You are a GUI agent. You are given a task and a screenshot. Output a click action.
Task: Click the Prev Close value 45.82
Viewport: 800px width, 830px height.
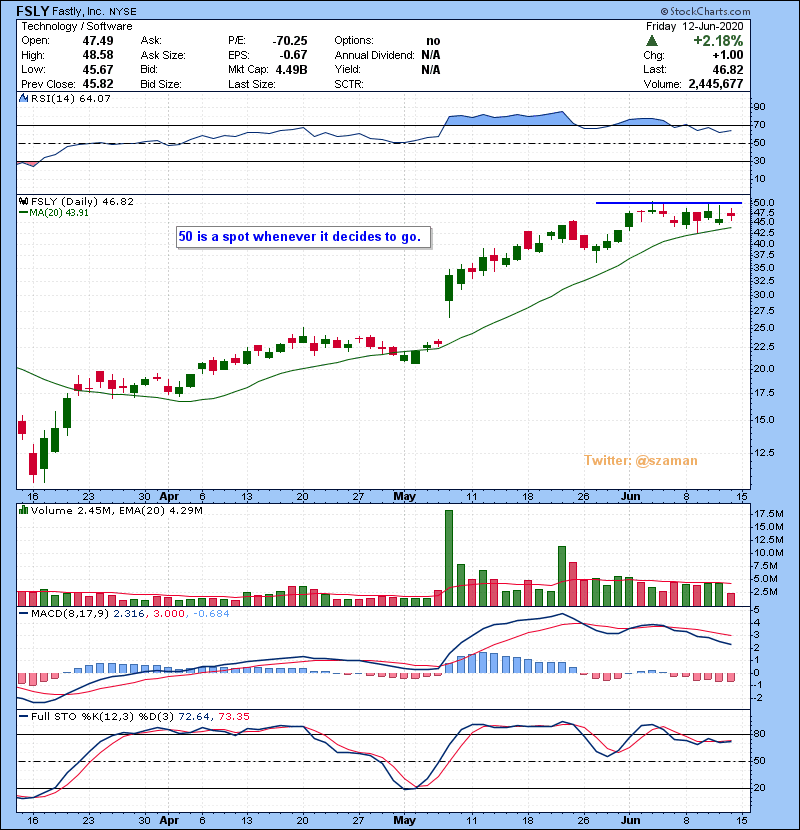(98, 84)
